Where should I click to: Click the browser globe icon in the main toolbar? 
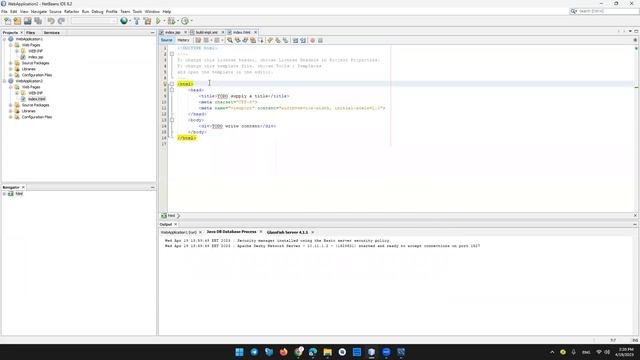tap(124, 21)
